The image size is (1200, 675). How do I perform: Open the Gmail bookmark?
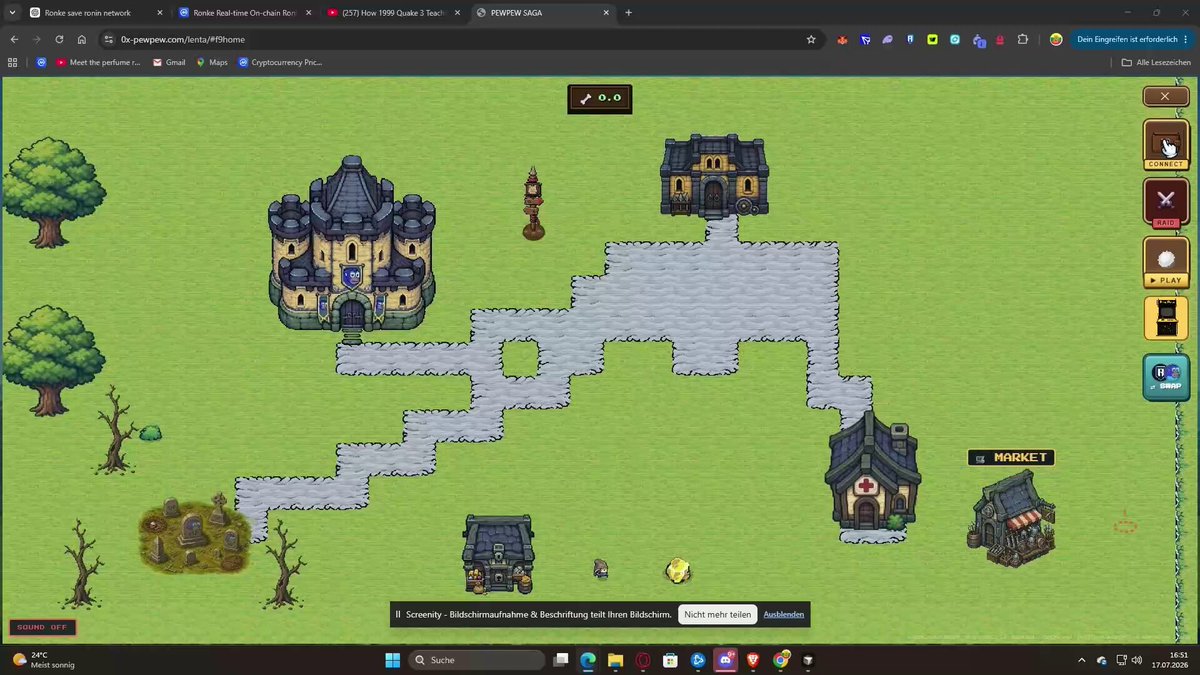(x=169, y=62)
